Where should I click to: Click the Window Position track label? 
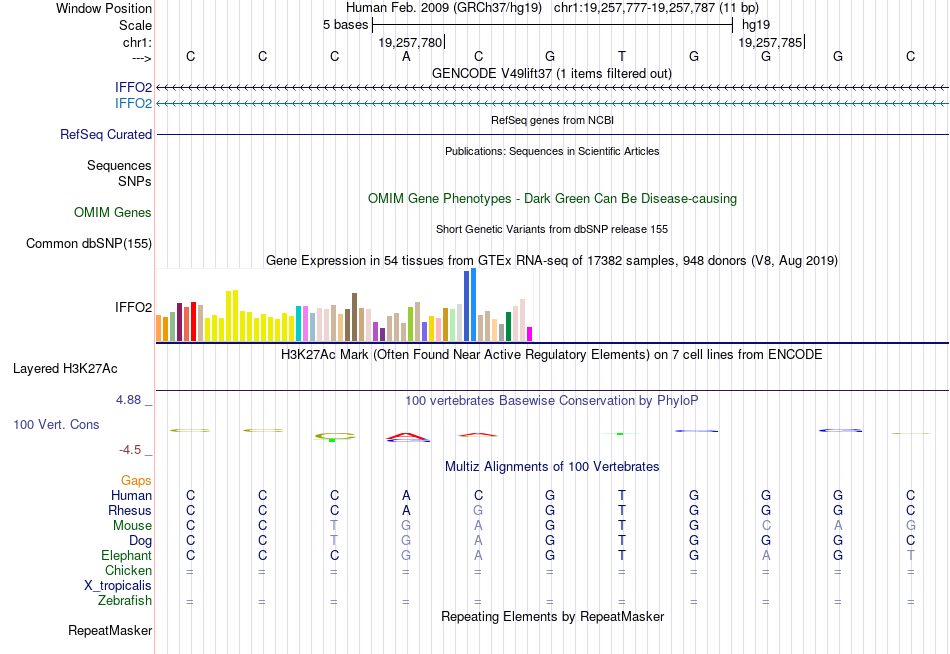pos(104,8)
